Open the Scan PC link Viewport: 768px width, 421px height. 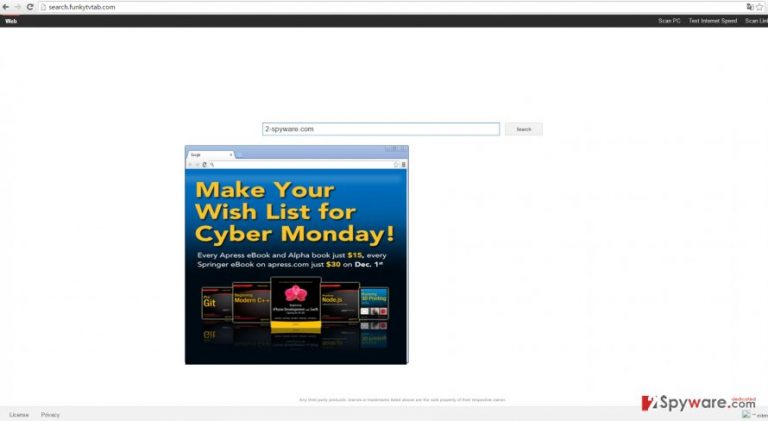669,21
